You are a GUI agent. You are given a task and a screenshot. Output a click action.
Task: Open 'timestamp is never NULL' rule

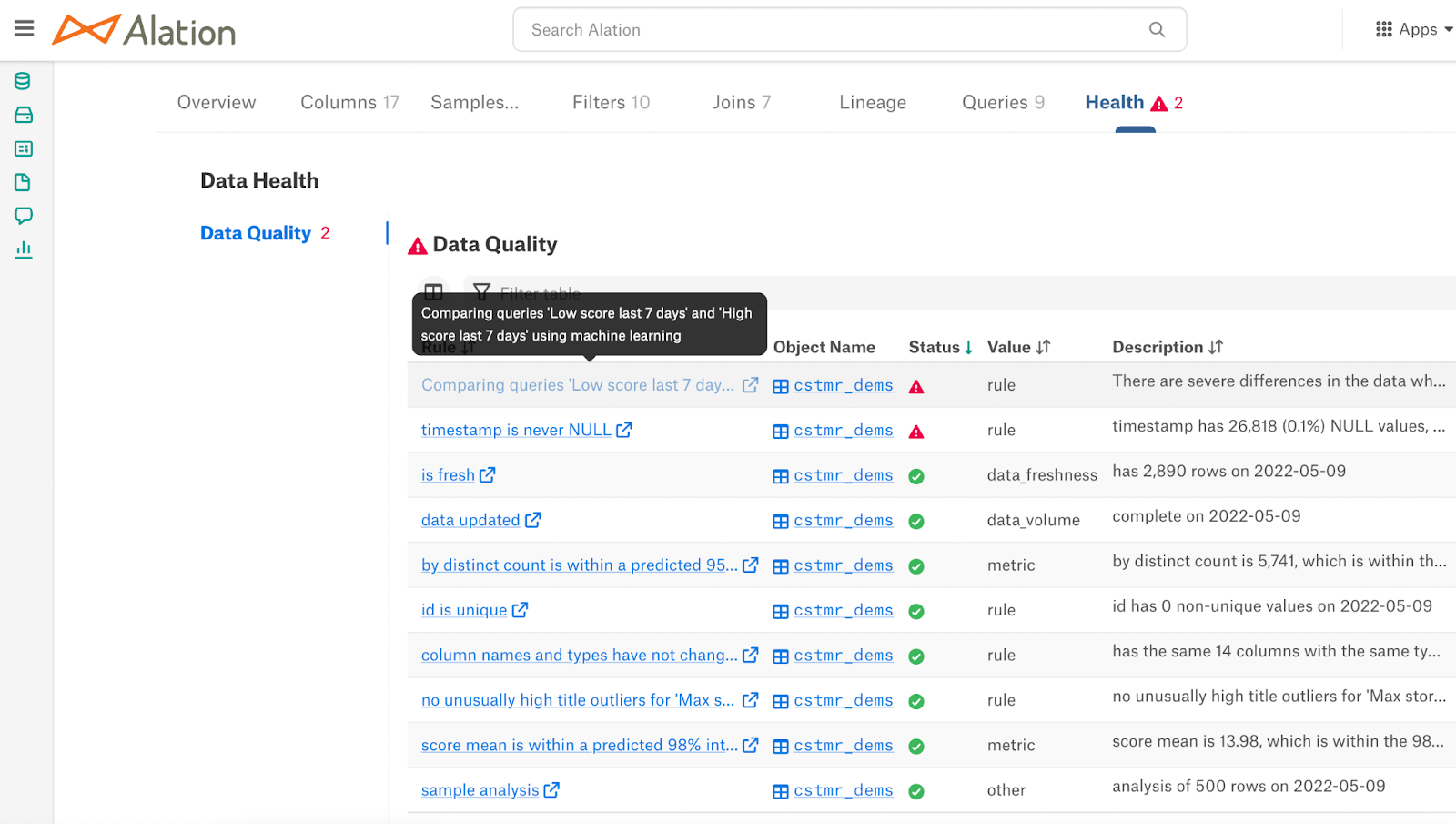516,430
